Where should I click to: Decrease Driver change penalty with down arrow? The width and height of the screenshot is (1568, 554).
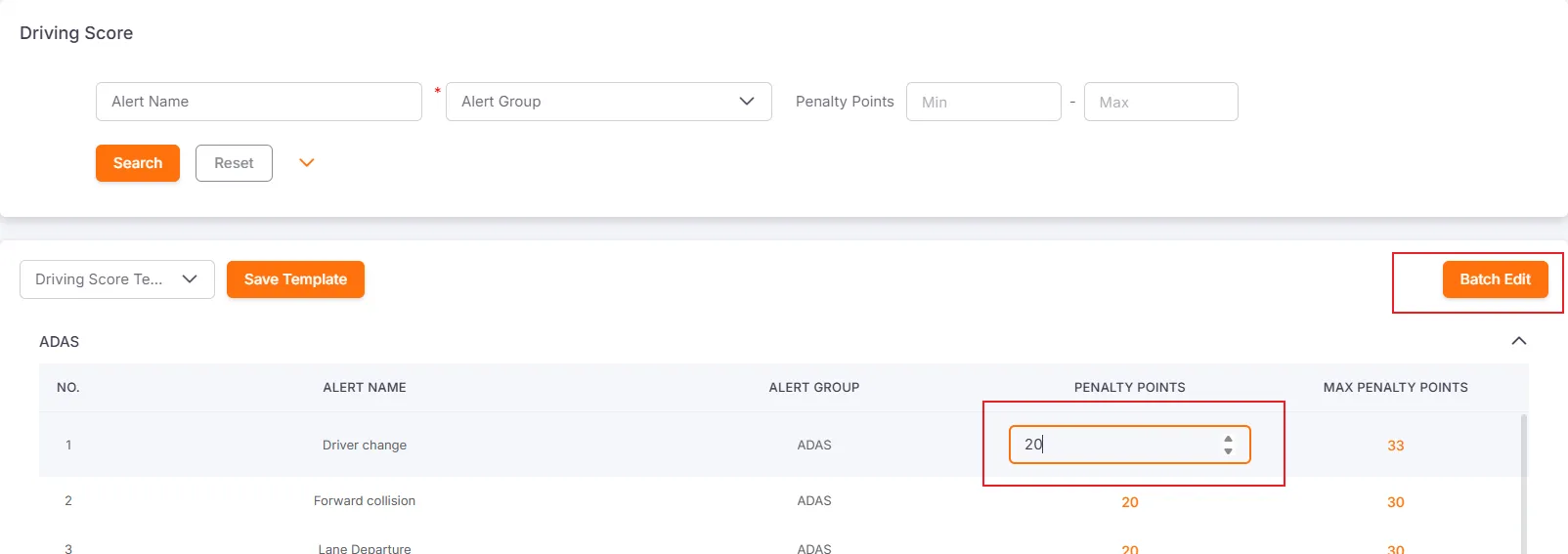click(x=1228, y=451)
